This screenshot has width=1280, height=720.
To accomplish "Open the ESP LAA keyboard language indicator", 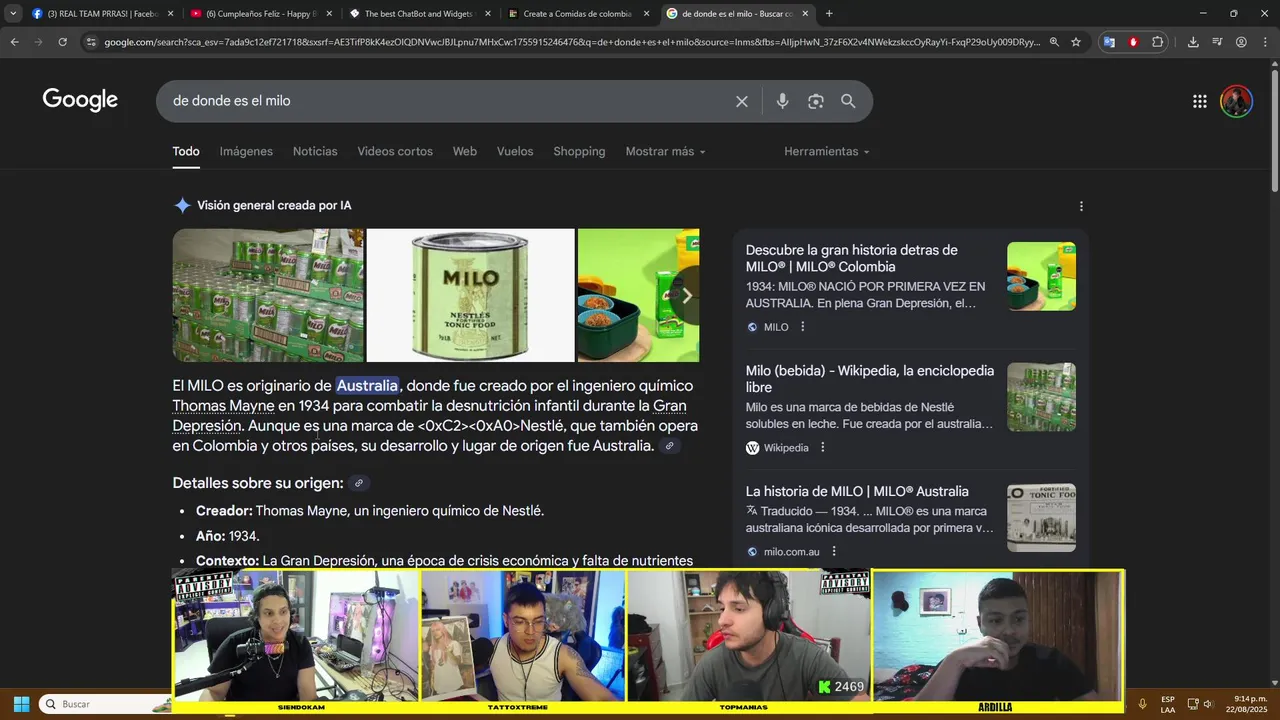I will click(1168, 704).
